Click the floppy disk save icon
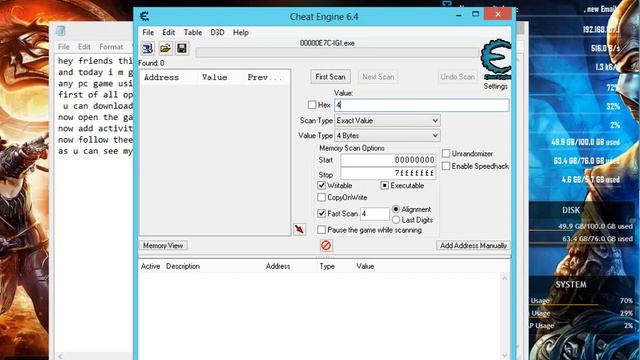Image resolution: width=640 pixels, height=360 pixels. (182, 48)
